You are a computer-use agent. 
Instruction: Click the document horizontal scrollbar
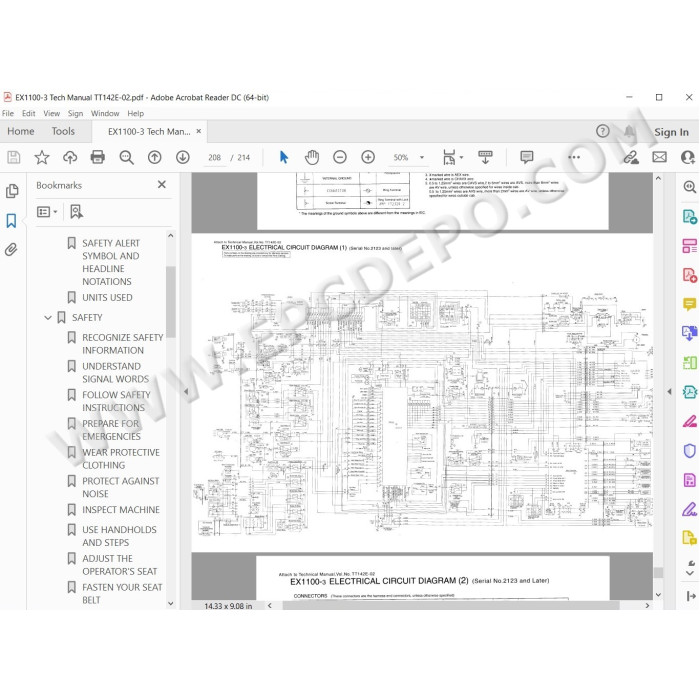451,605
